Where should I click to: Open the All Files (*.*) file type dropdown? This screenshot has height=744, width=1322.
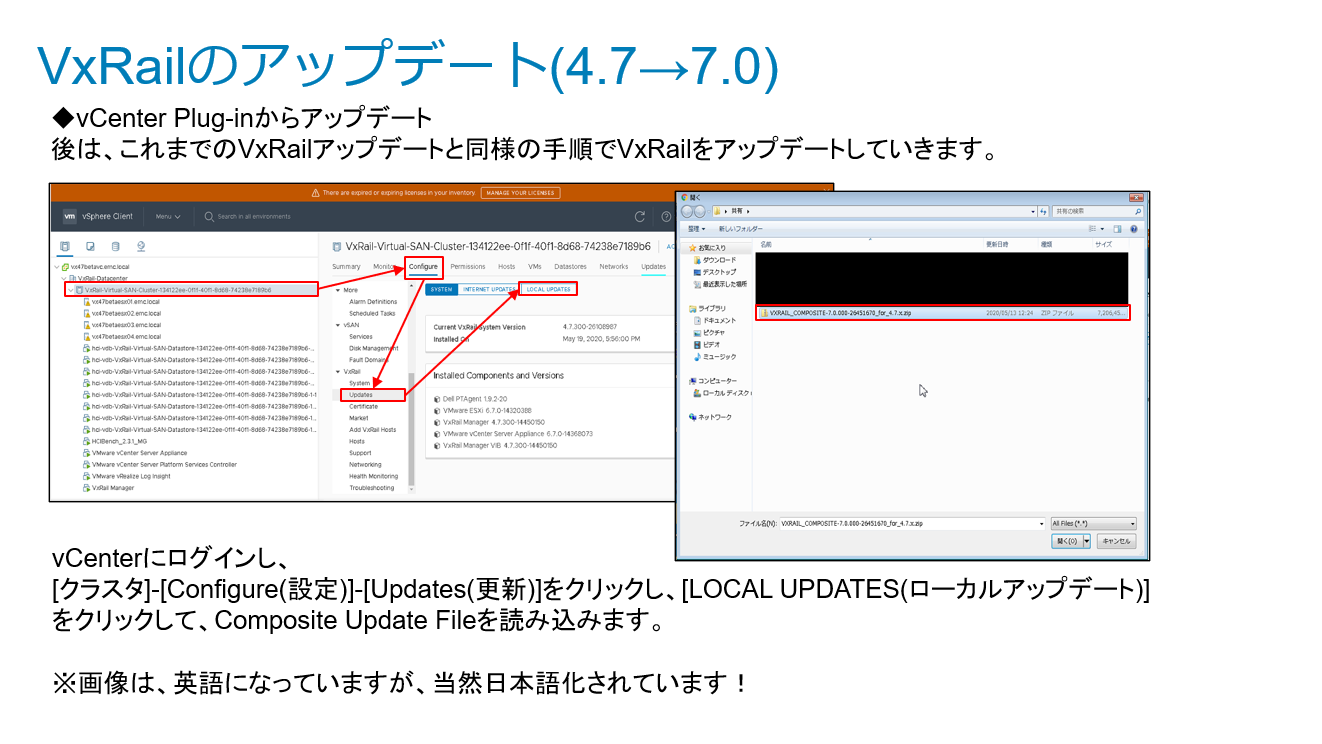(x=1093, y=523)
